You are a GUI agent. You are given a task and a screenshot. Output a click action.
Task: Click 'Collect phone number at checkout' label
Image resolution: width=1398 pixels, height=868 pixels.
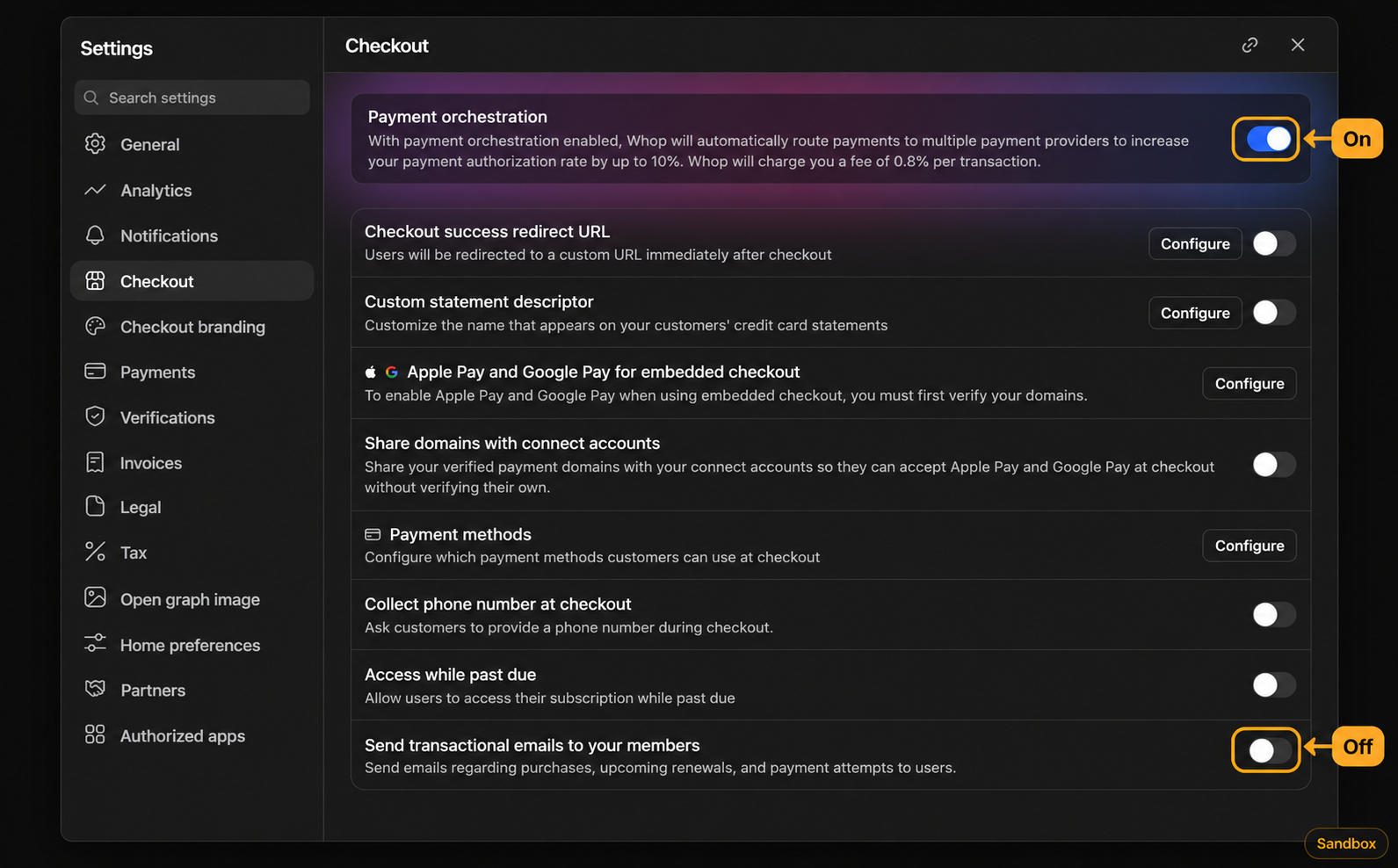pos(497,604)
